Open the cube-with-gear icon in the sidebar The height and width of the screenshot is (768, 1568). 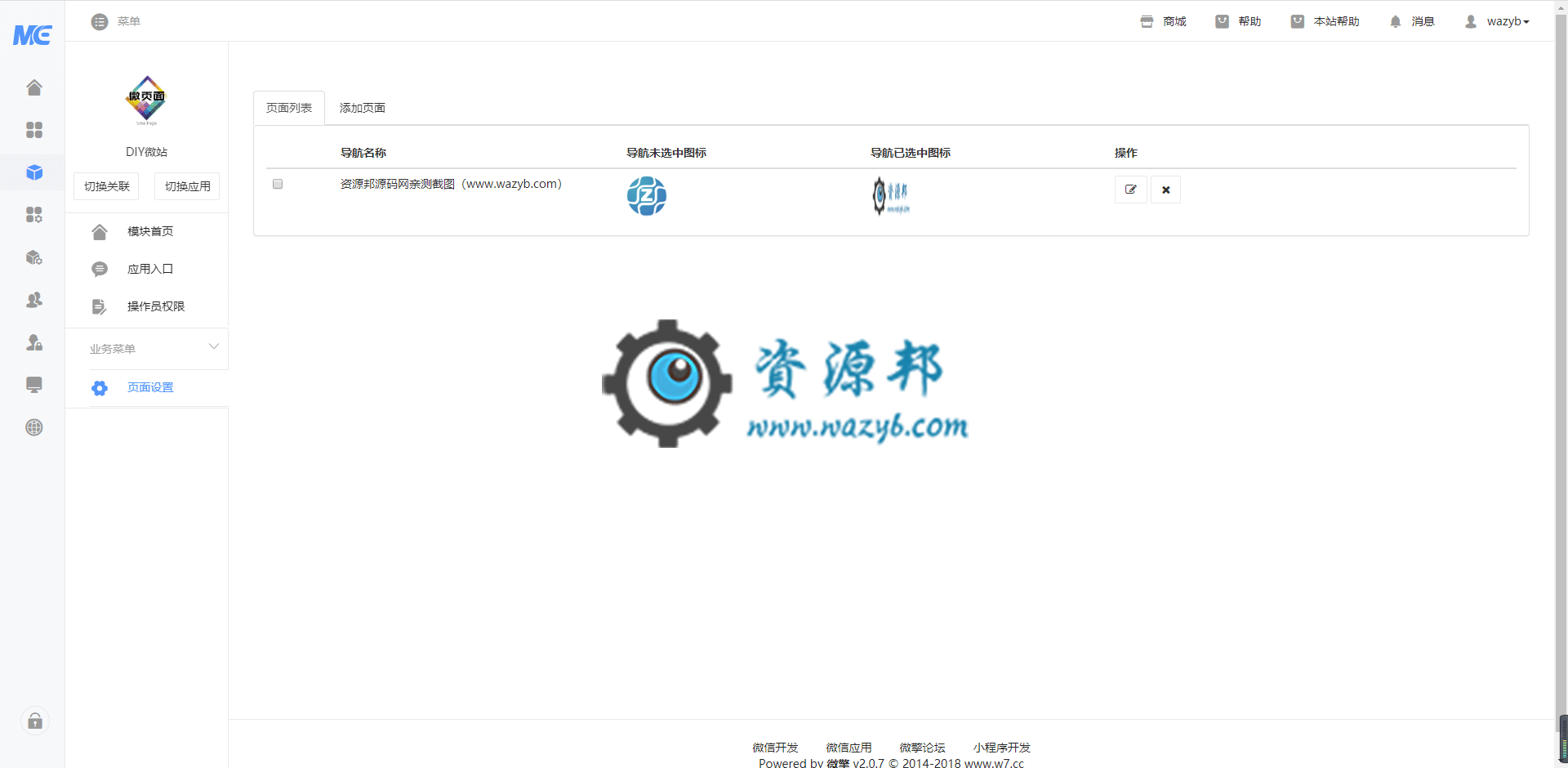tap(33, 257)
